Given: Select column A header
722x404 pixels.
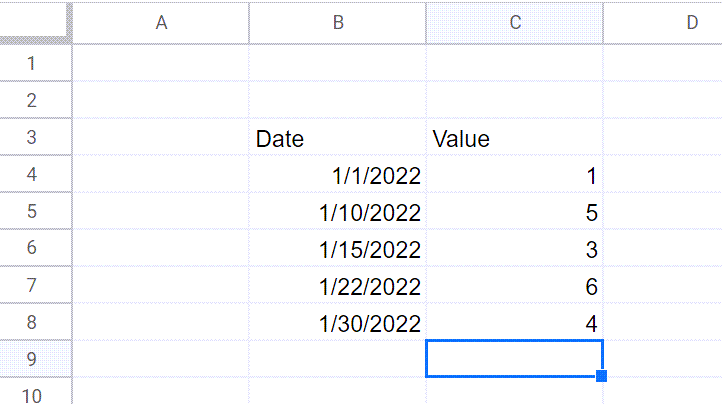Looking at the screenshot, I should (161, 23).
